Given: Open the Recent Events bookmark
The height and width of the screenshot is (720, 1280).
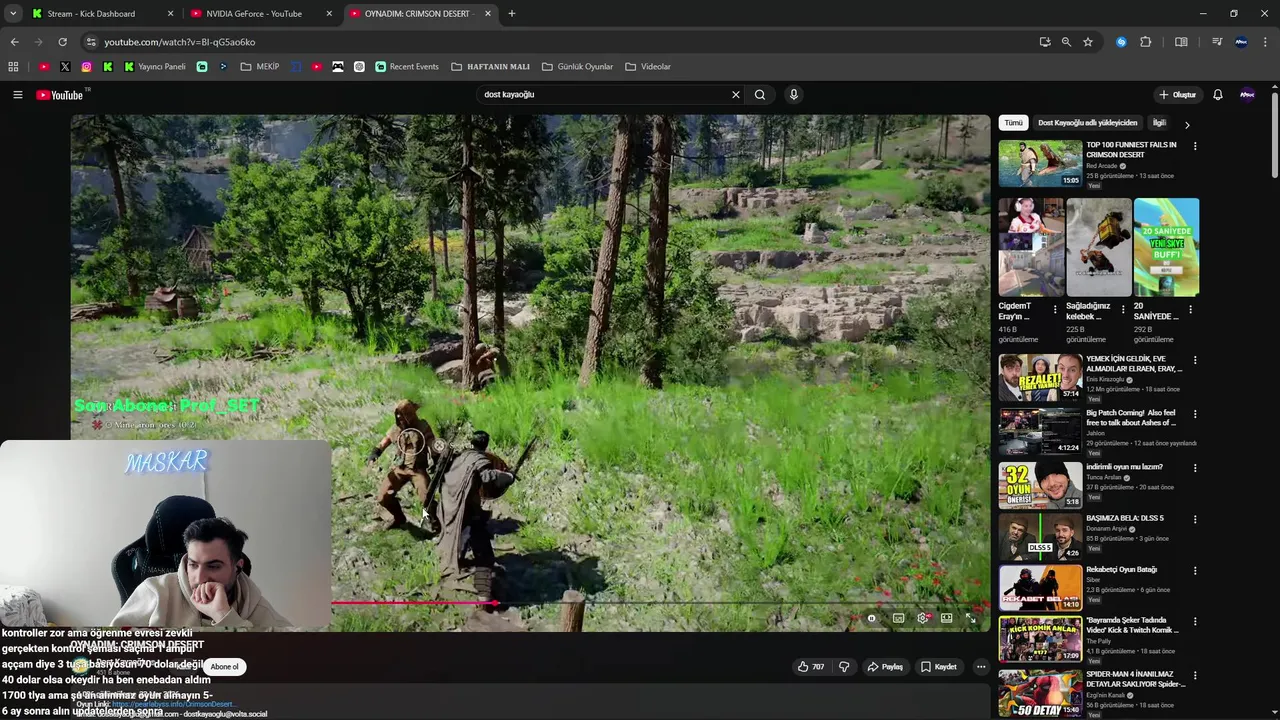Looking at the screenshot, I should [407, 67].
